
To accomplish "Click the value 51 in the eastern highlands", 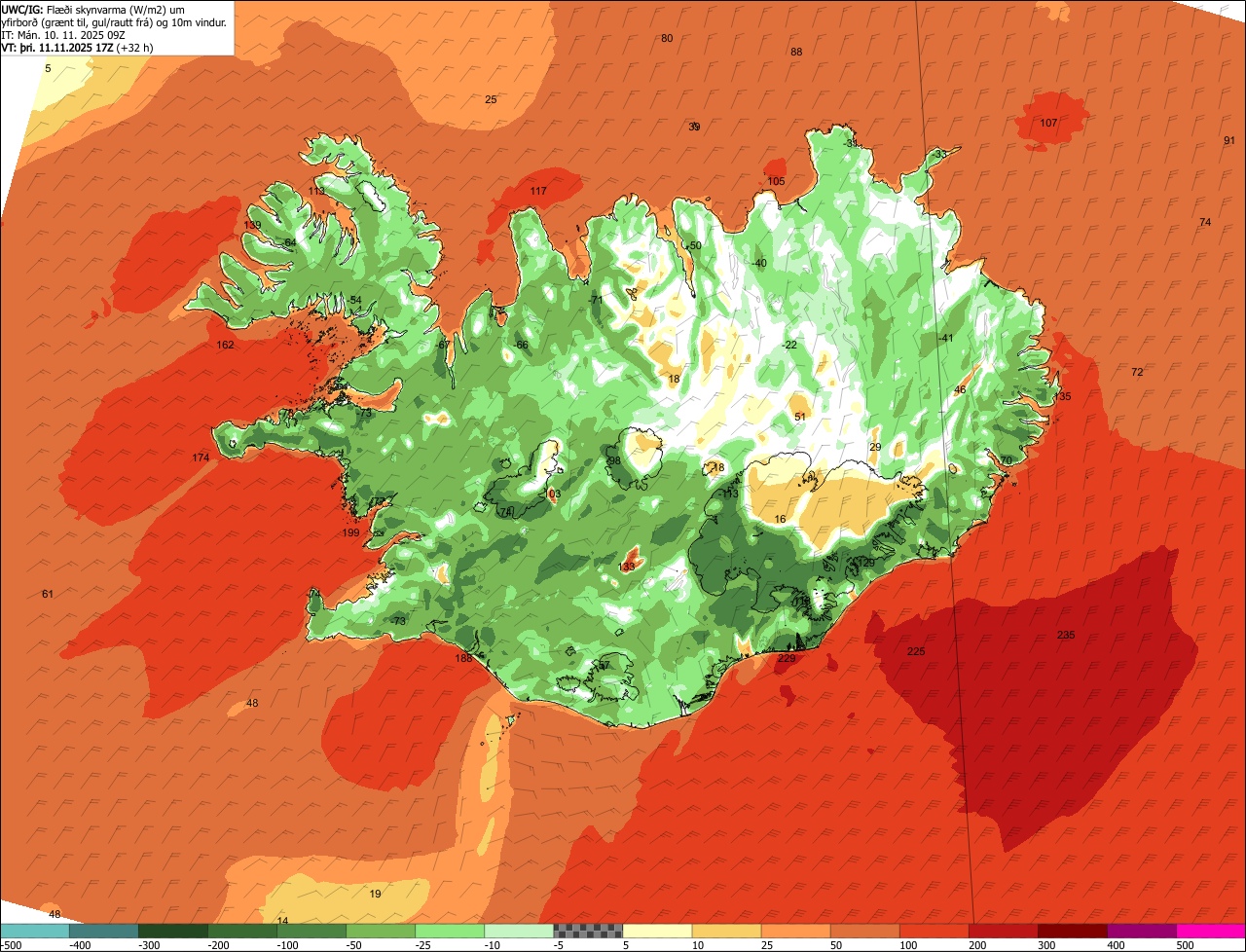I will (x=800, y=416).
